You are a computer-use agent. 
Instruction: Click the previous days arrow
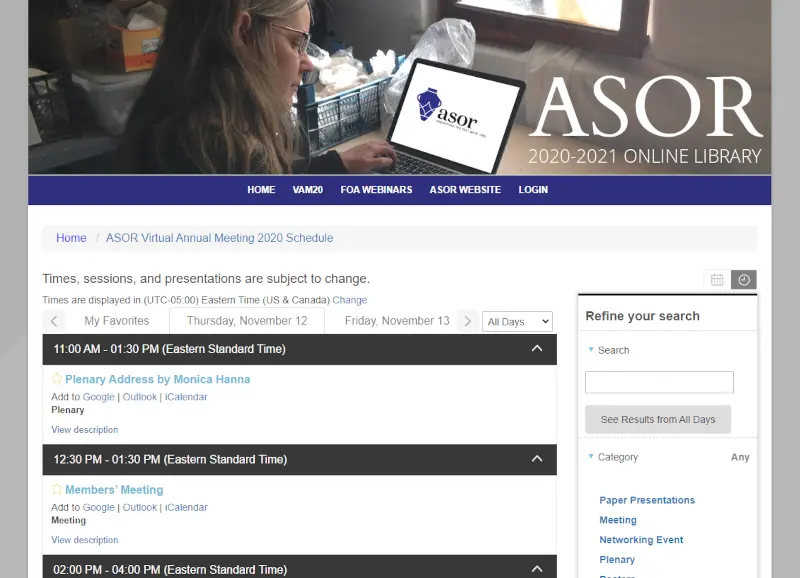55,321
